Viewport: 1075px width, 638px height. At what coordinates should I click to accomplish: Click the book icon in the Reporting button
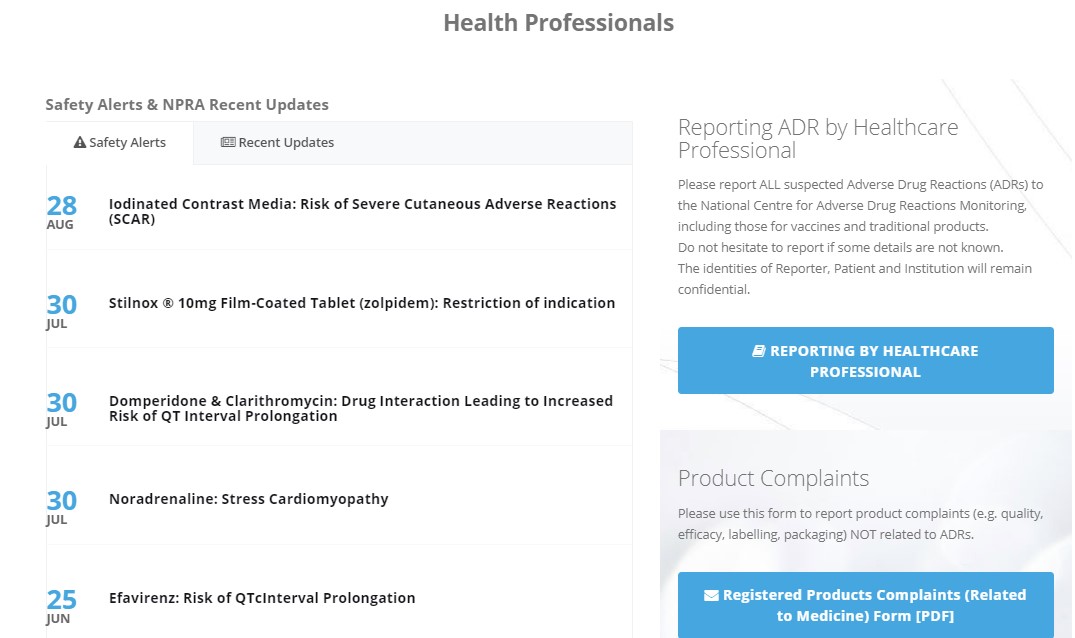(759, 351)
